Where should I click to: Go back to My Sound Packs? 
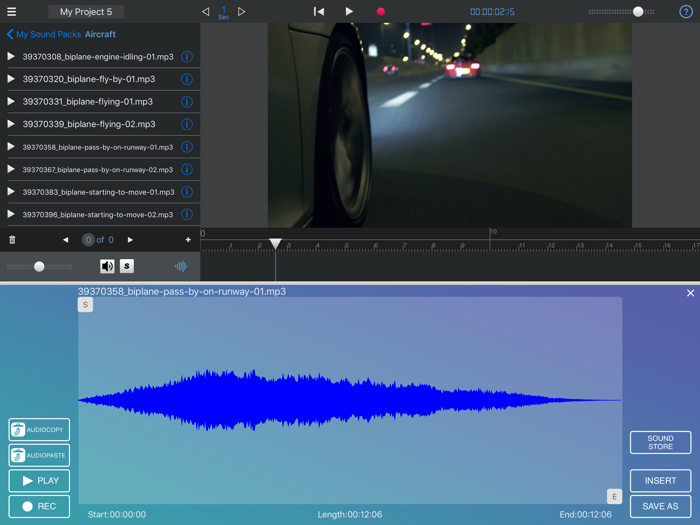[44, 34]
